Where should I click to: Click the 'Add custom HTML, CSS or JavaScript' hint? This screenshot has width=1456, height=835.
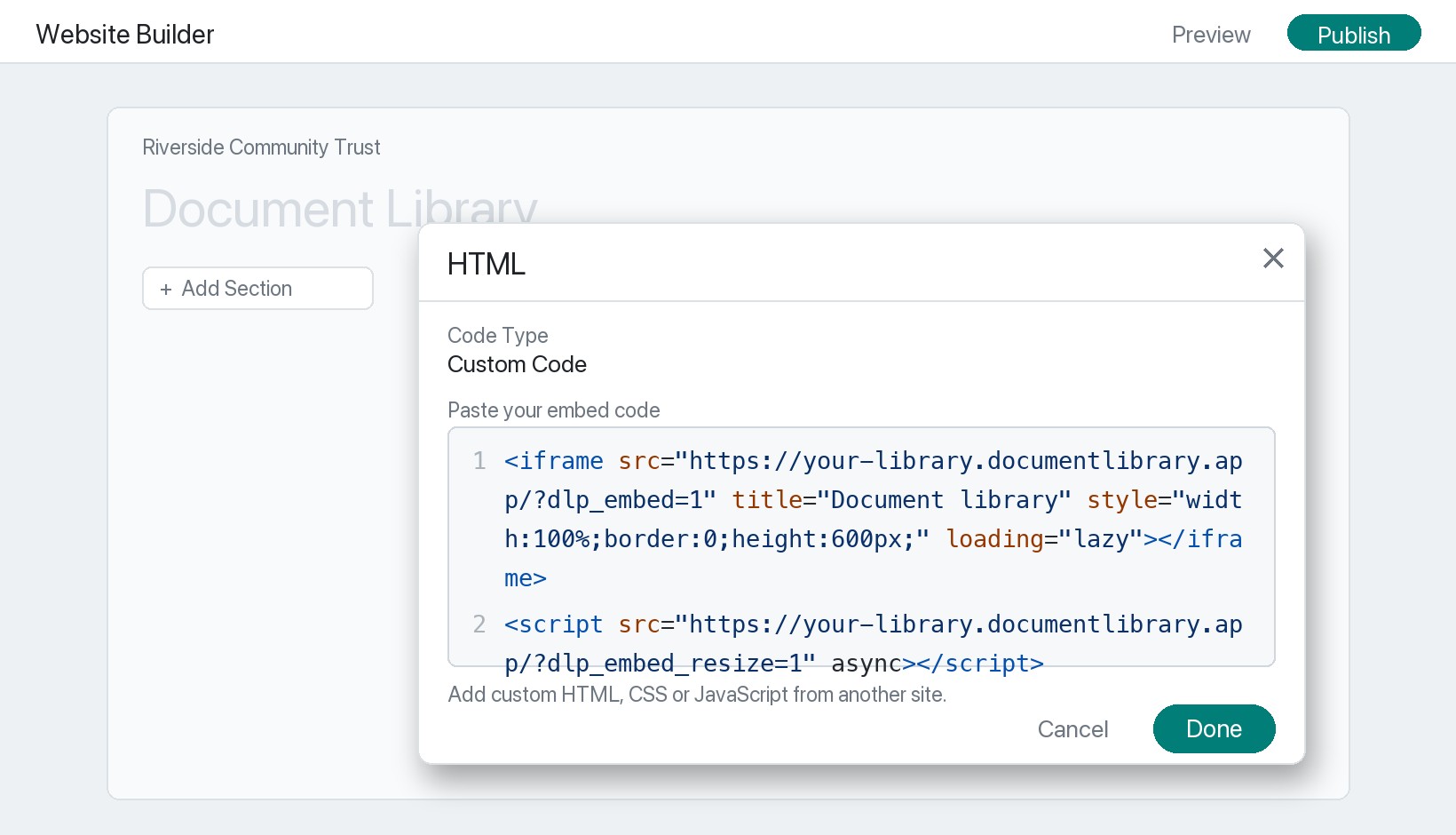pyautogui.click(x=697, y=695)
